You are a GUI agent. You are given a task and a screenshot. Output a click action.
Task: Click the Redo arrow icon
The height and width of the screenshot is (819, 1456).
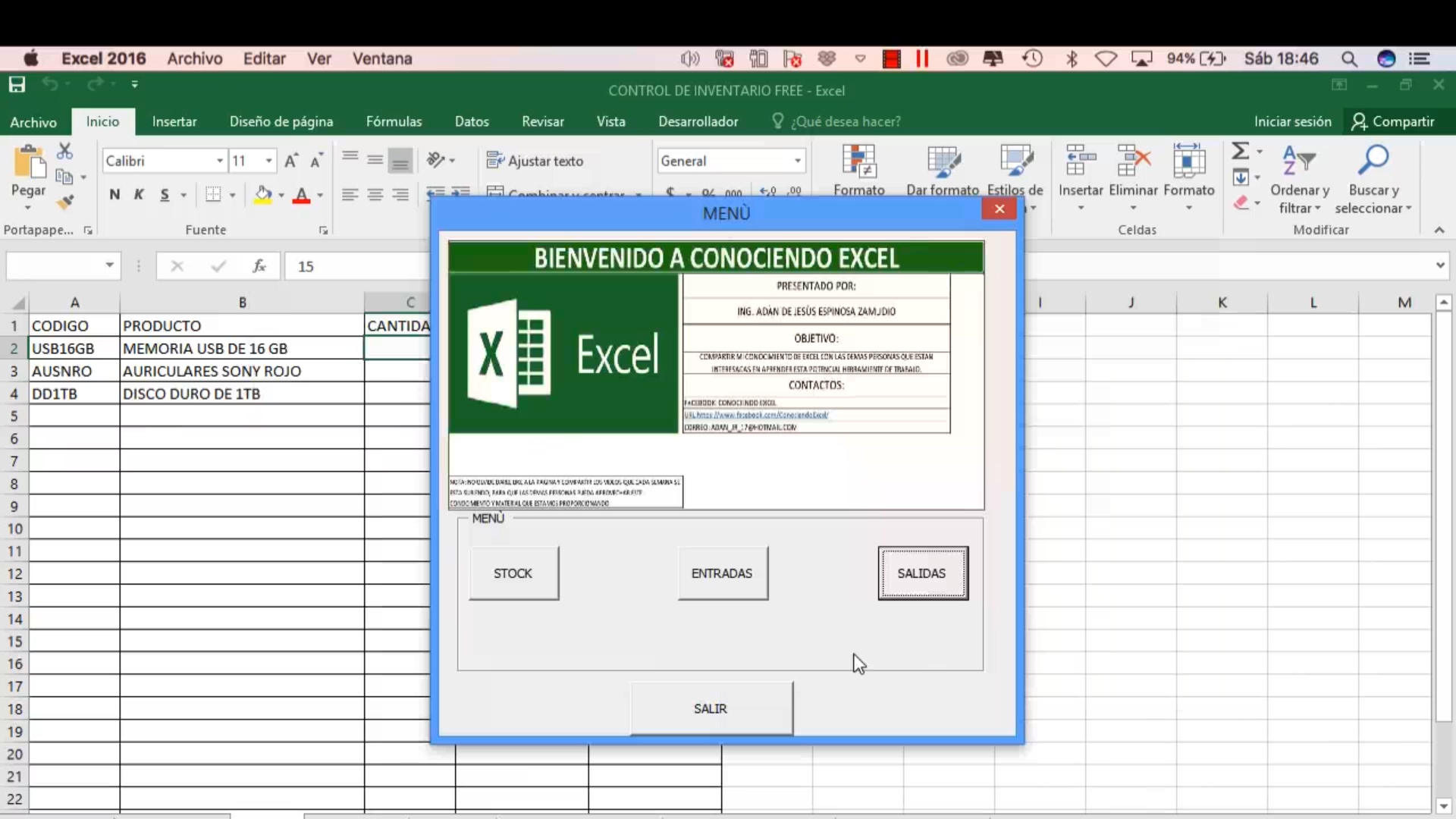95,84
